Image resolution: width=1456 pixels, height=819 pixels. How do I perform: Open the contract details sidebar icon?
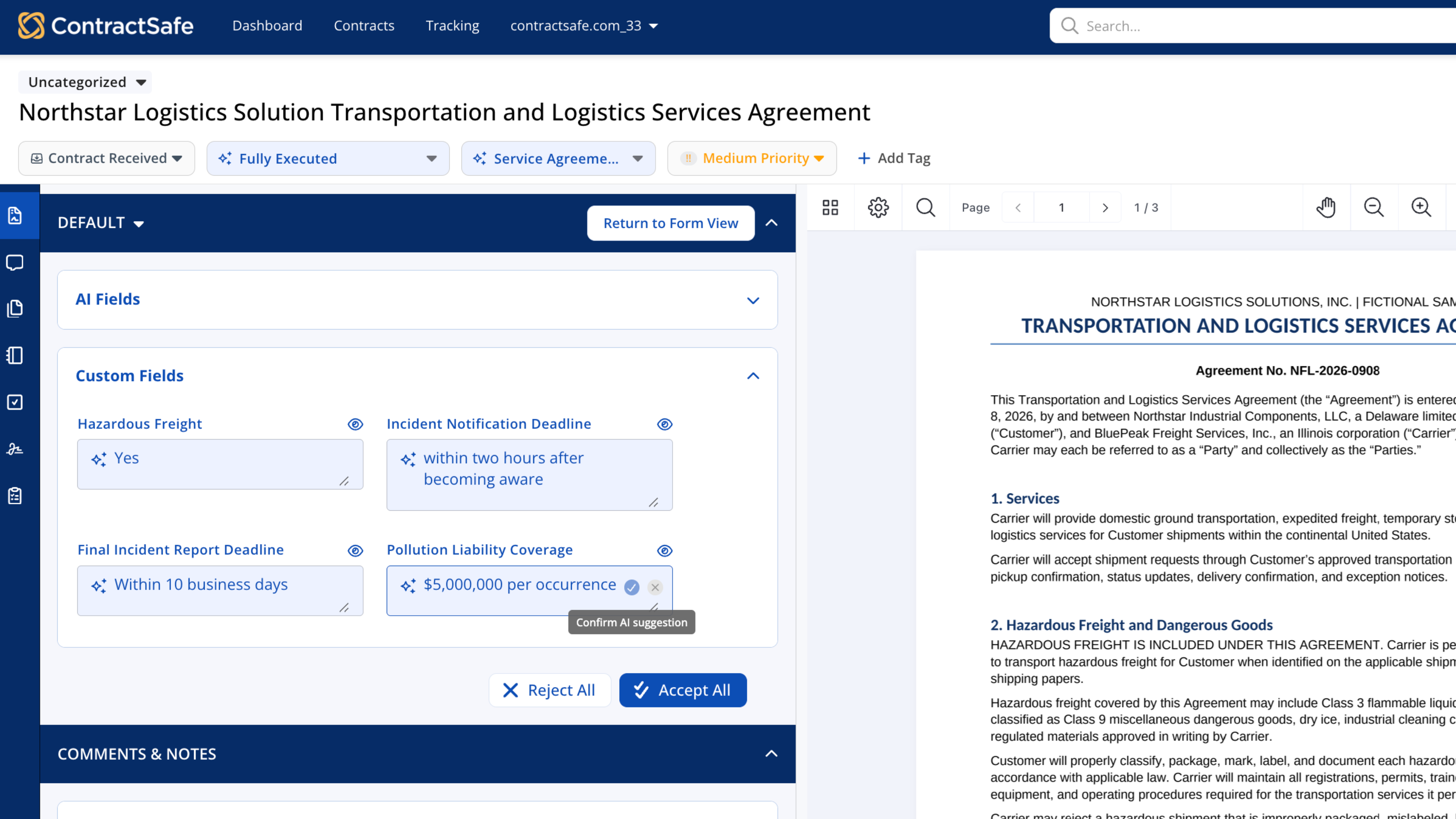point(15,215)
